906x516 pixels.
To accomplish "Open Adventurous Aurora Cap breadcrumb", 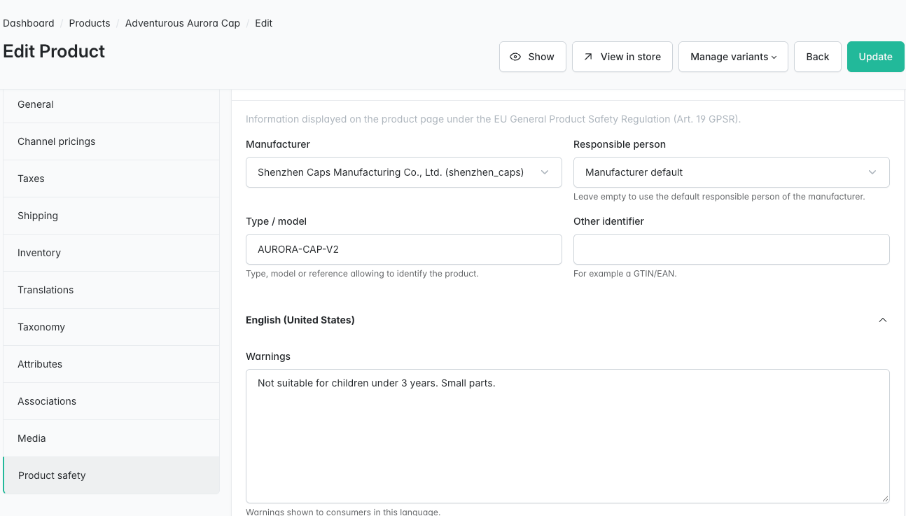I will [x=182, y=23].
